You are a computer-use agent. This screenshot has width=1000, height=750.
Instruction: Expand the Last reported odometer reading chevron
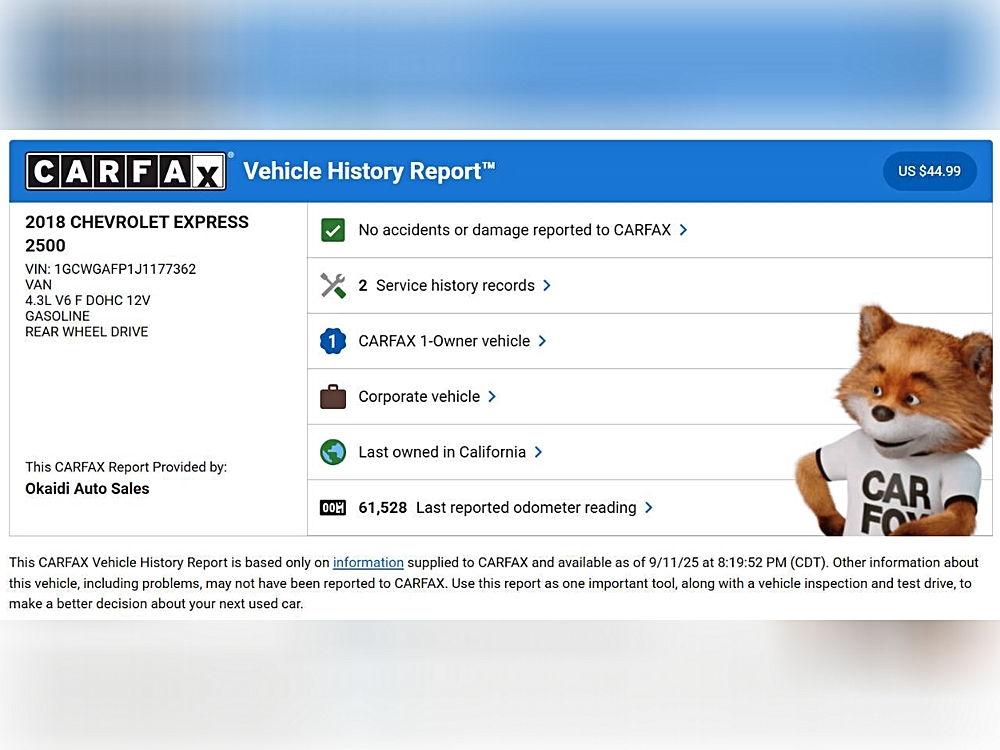point(649,508)
